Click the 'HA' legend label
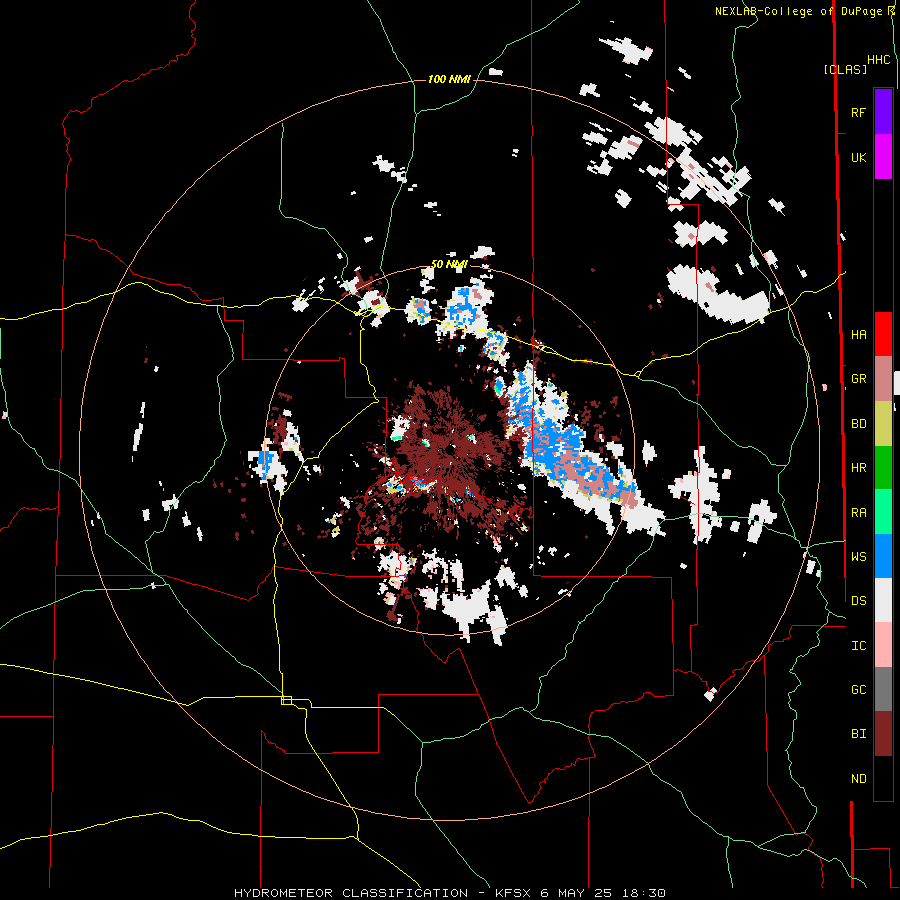This screenshot has width=900, height=900. 858,334
